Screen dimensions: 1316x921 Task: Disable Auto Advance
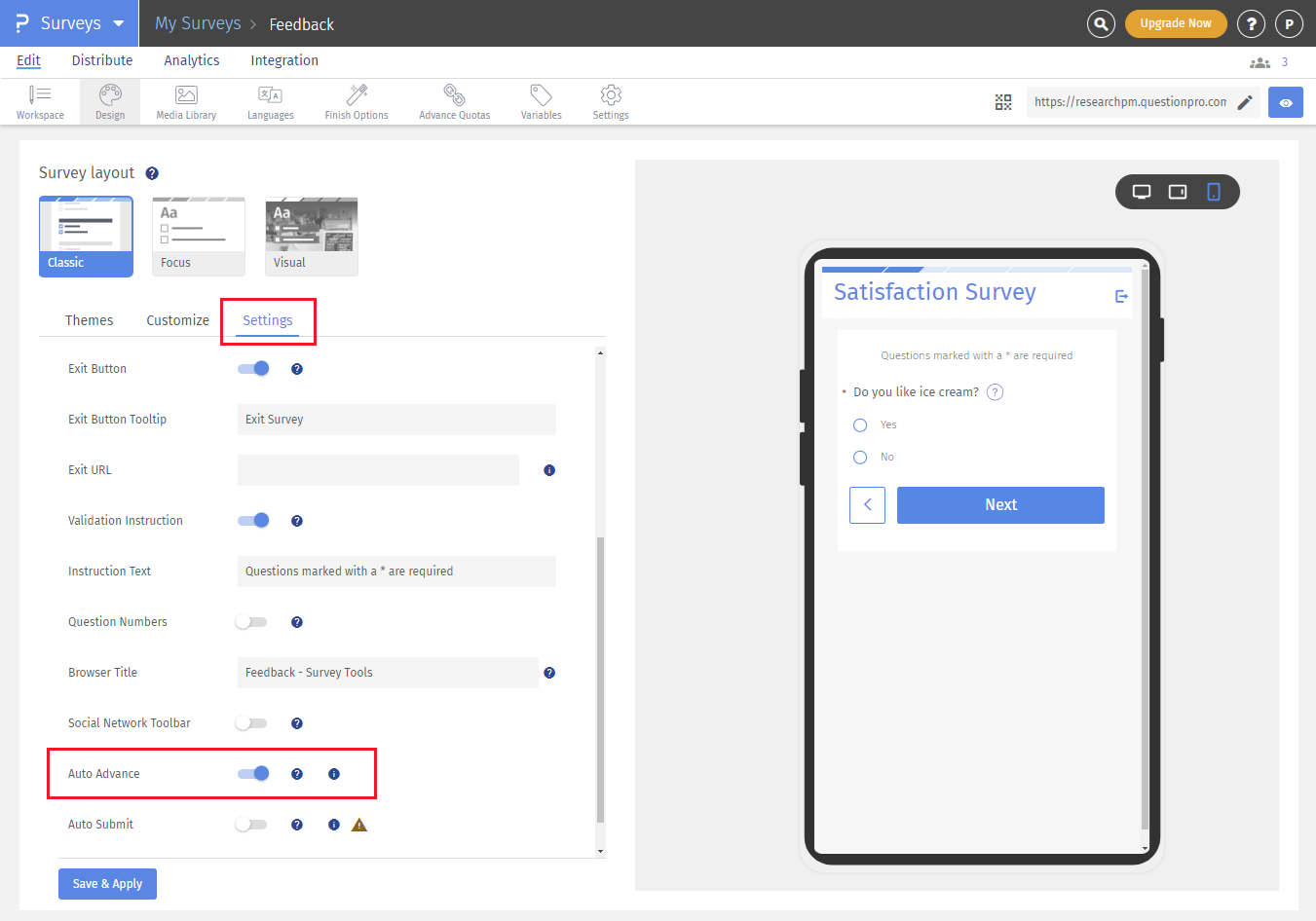[x=253, y=773]
